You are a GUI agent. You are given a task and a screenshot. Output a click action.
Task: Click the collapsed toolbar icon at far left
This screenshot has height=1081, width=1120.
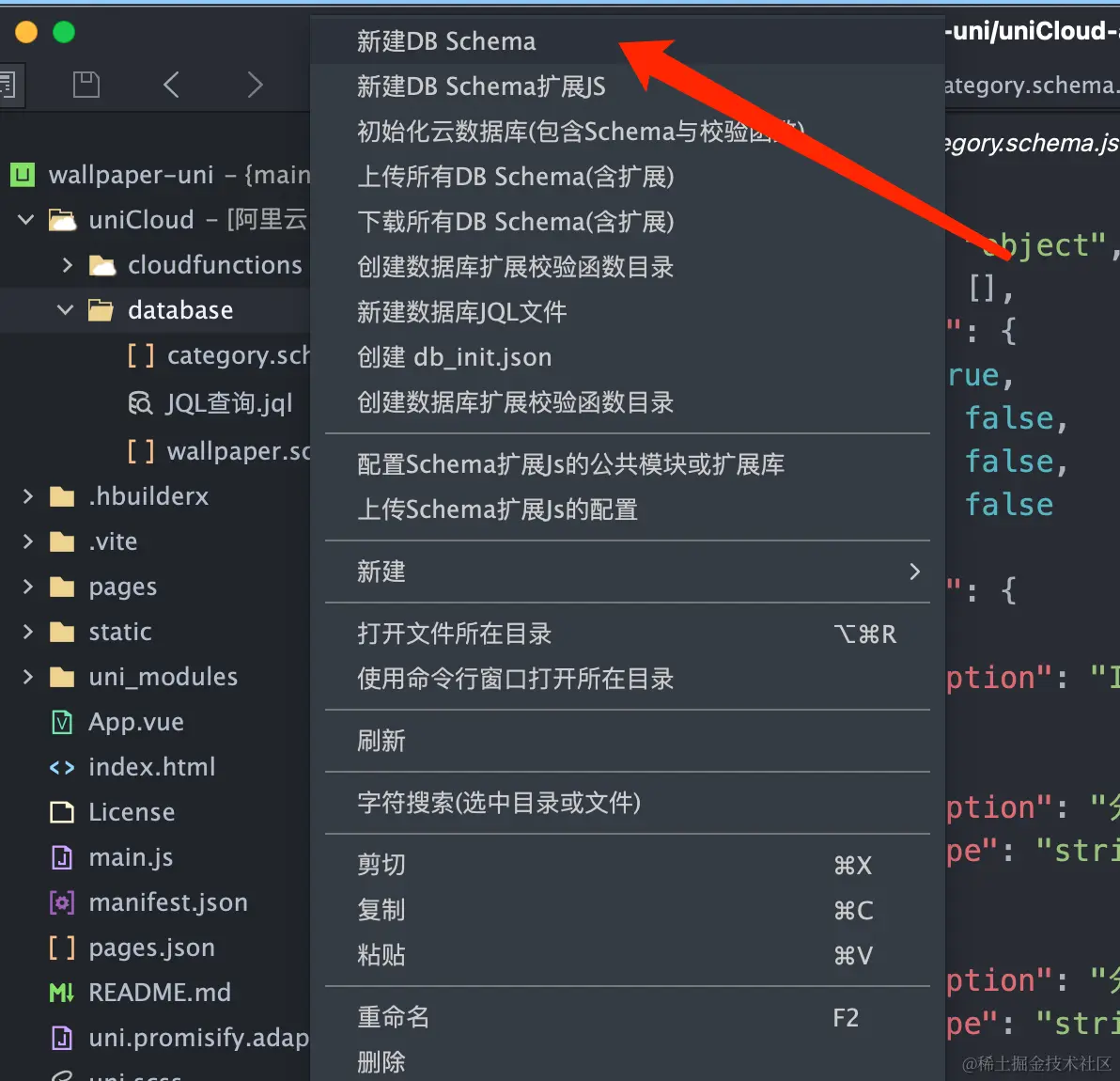point(9,85)
